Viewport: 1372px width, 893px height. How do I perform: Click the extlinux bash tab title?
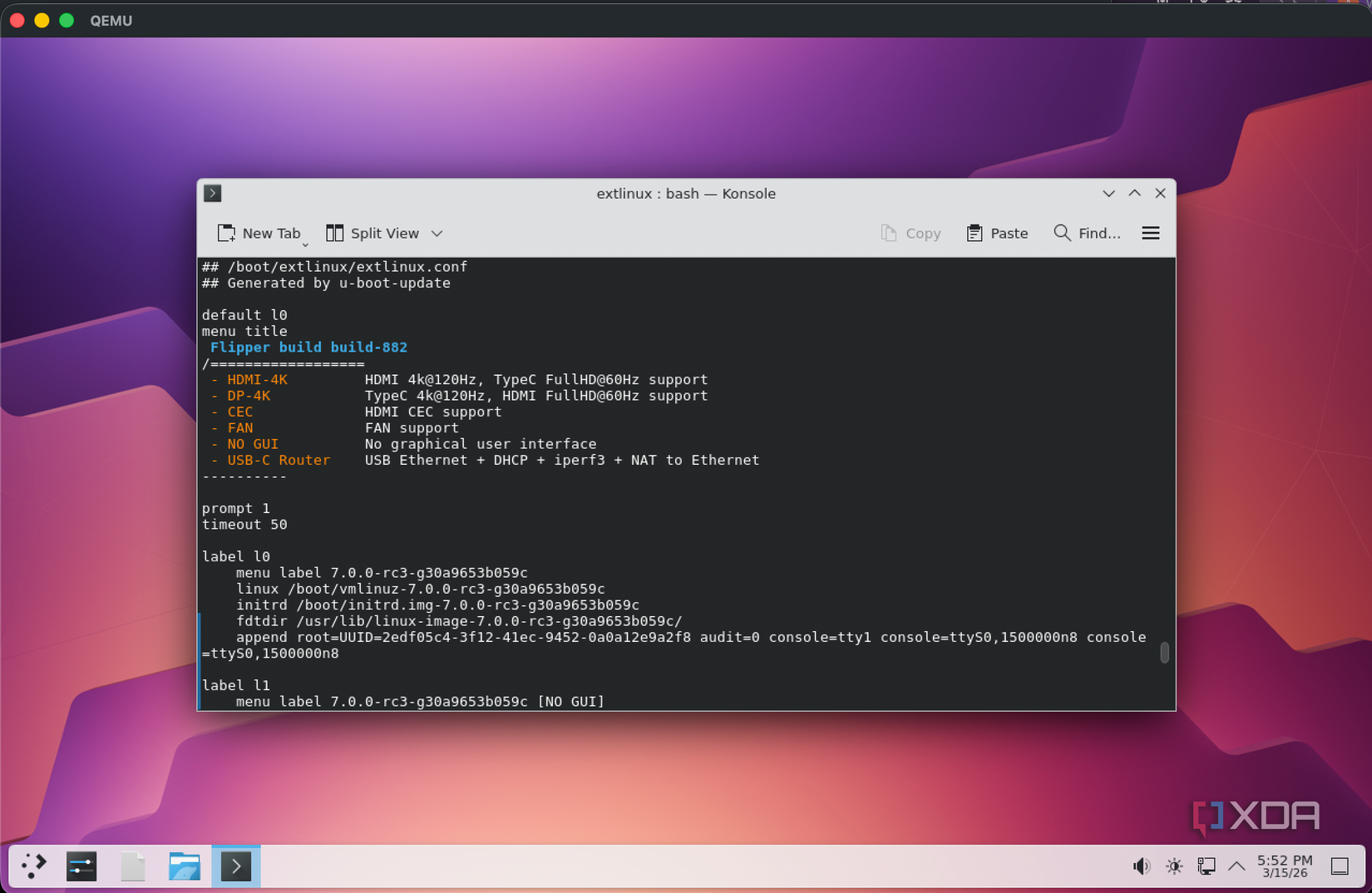[x=686, y=193]
